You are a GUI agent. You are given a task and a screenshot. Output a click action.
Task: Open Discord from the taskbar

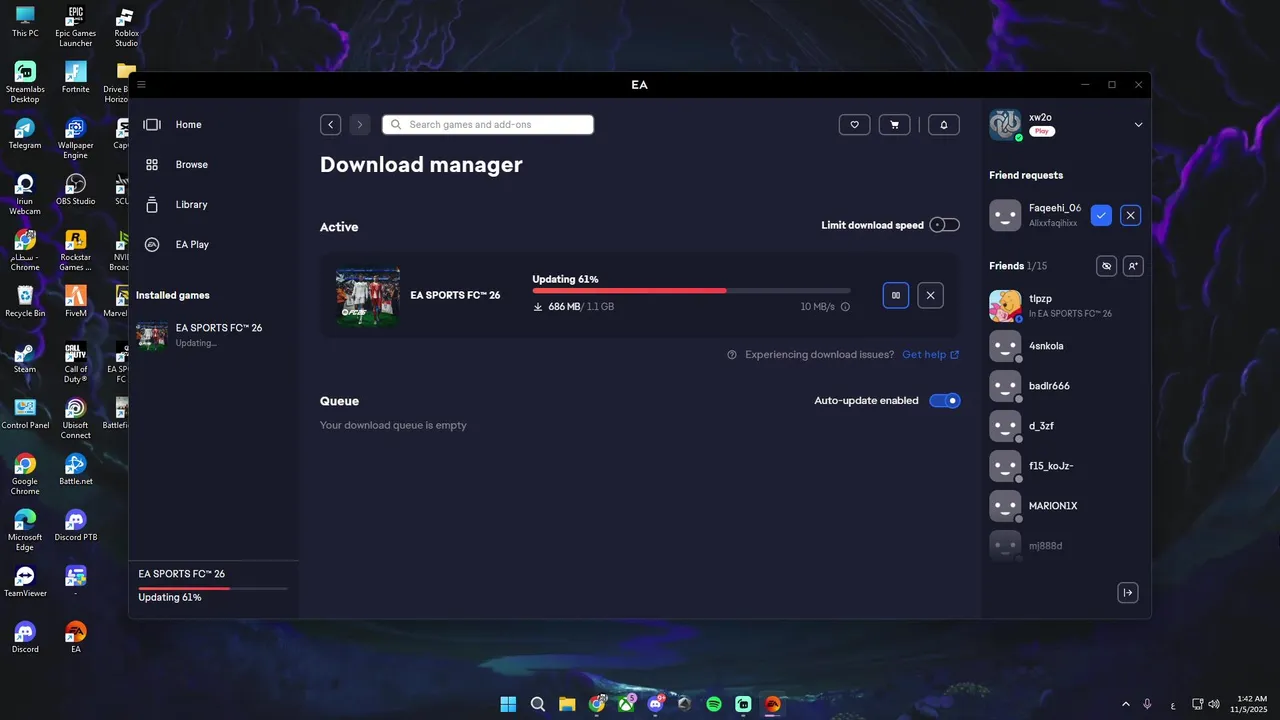pyautogui.click(x=655, y=704)
